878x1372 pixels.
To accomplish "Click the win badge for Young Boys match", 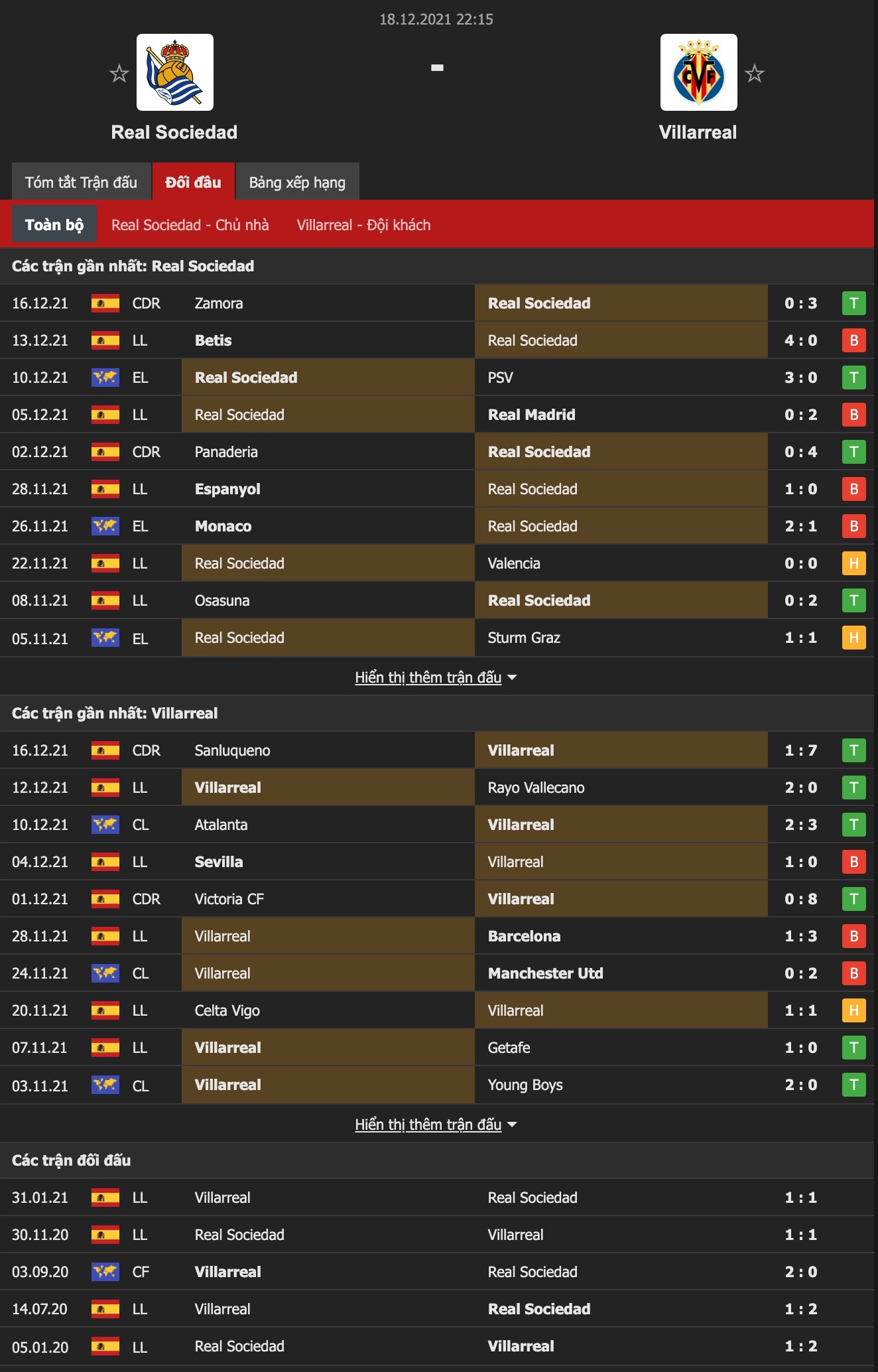I will click(x=854, y=1085).
